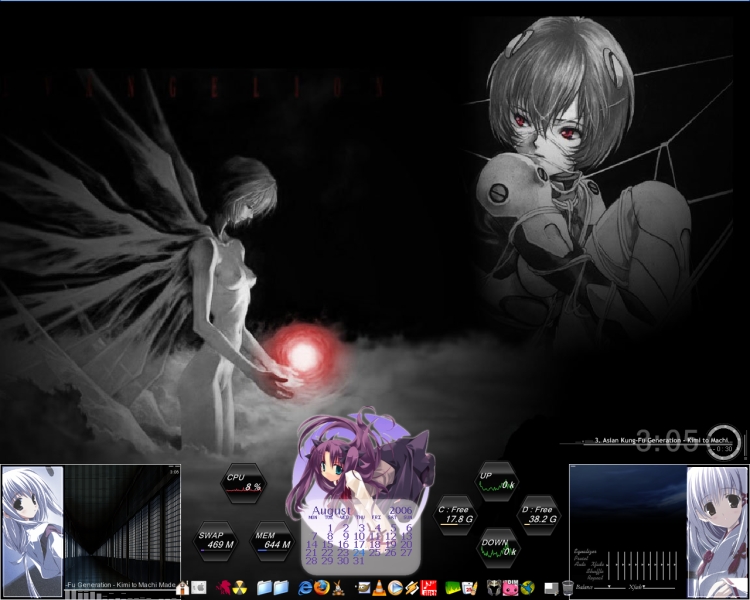Open the pink DIM creature icon
This screenshot has width=750, height=600.
(x=510, y=587)
